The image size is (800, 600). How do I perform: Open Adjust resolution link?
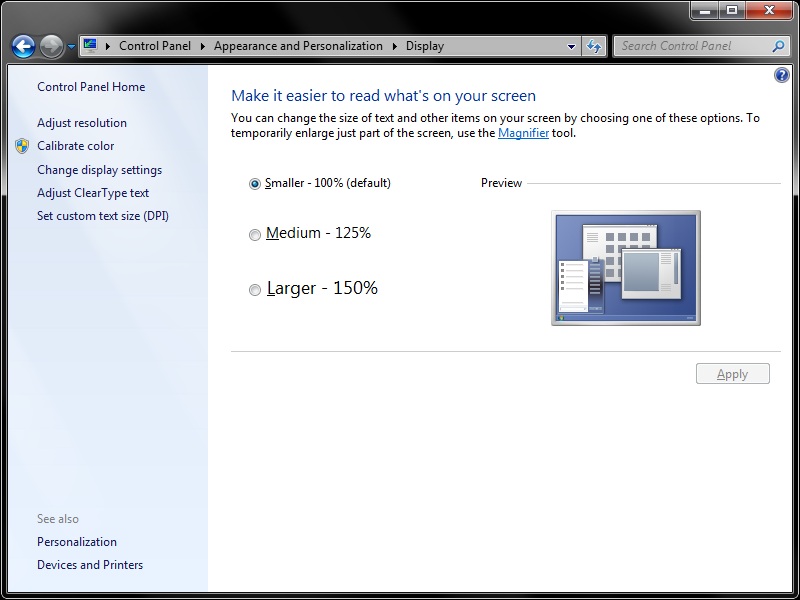click(82, 123)
